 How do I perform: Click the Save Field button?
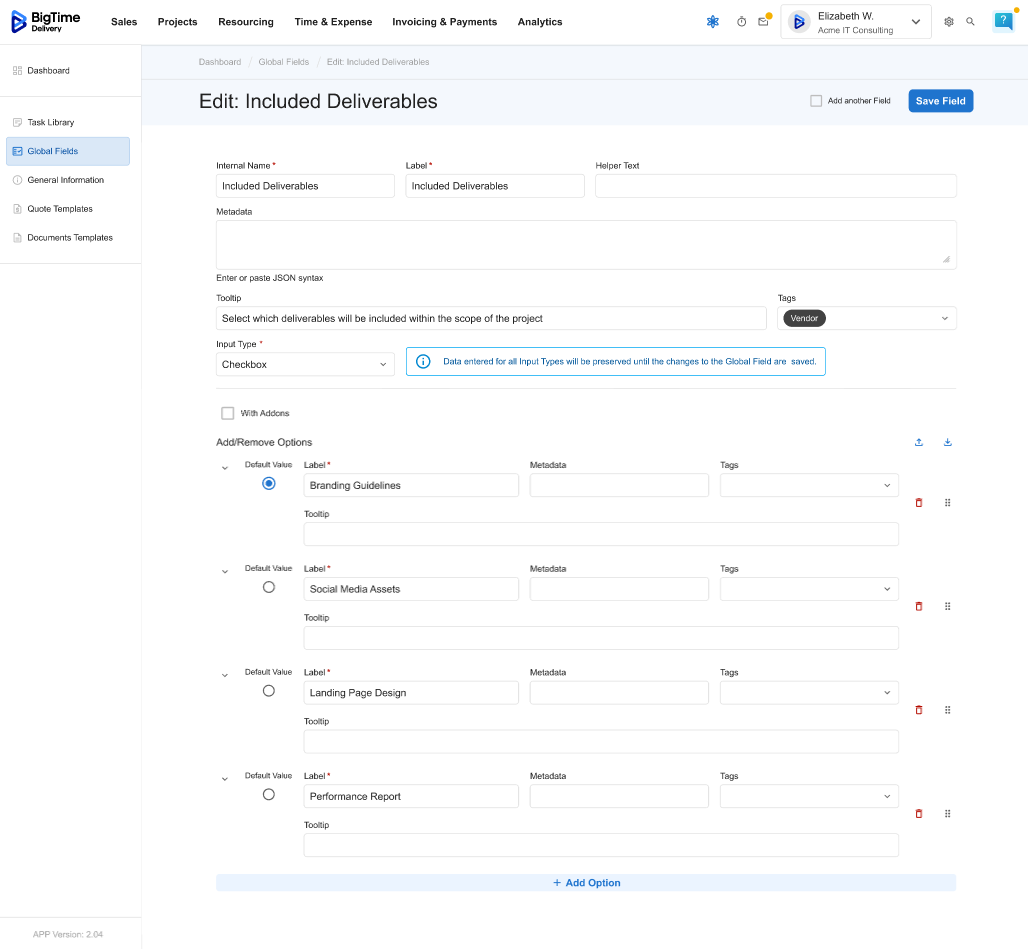point(940,101)
